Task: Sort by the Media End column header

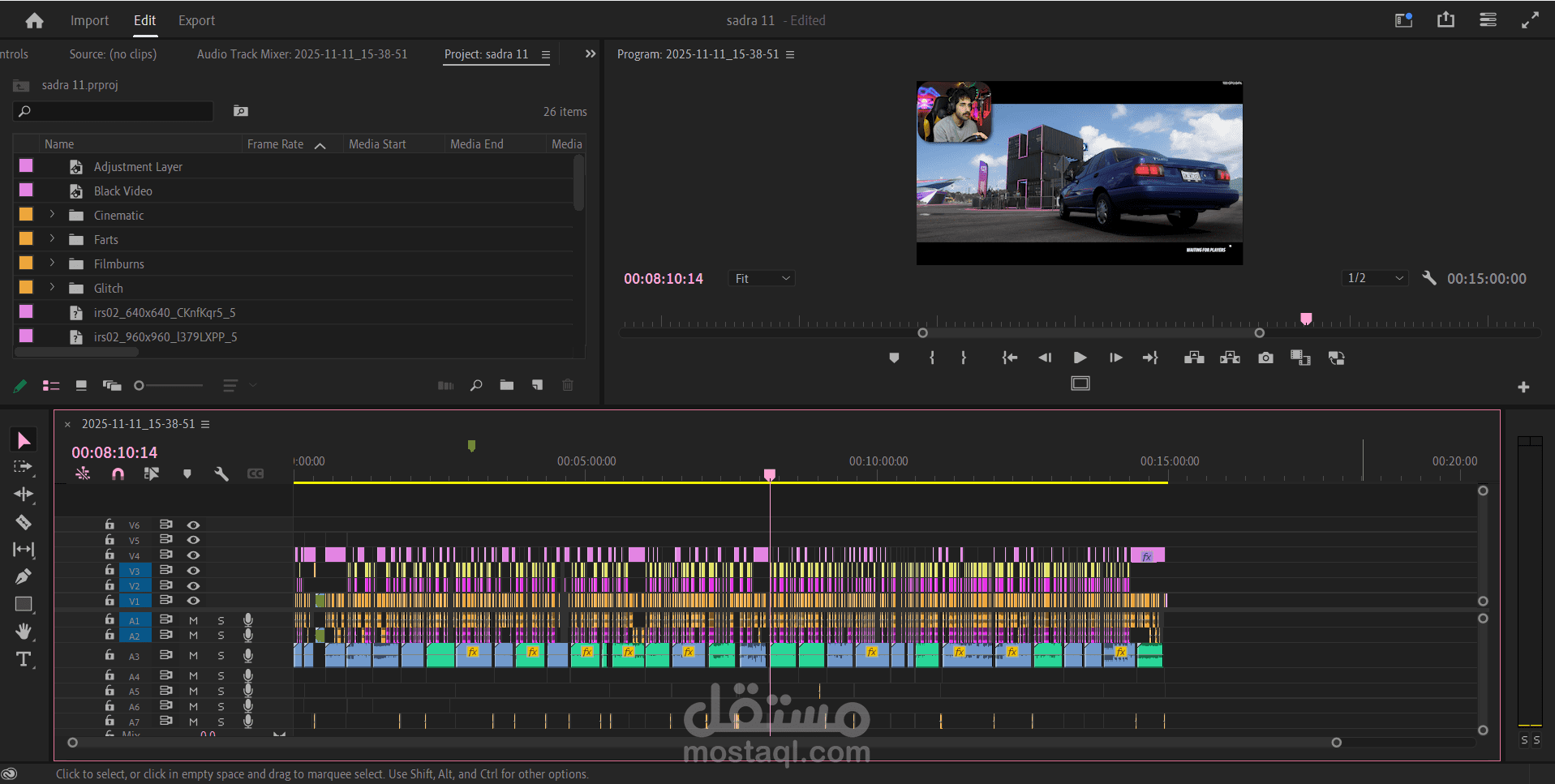Action: pyautogui.click(x=477, y=144)
